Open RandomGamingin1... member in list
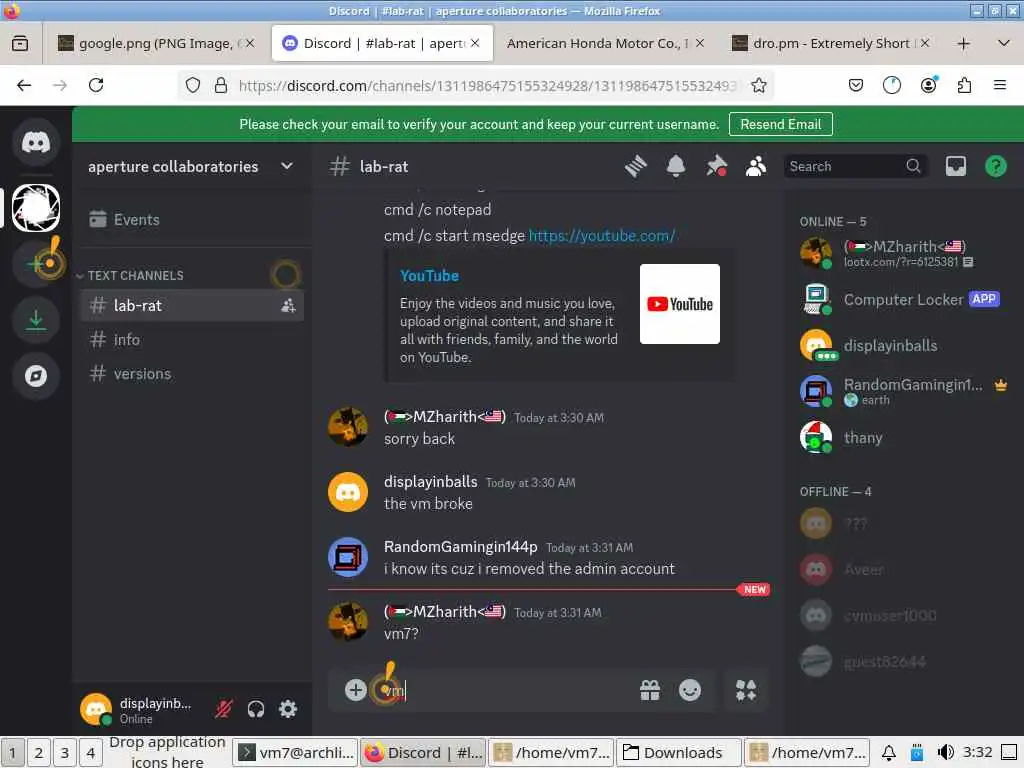The width and height of the screenshot is (1024, 768). (x=904, y=391)
